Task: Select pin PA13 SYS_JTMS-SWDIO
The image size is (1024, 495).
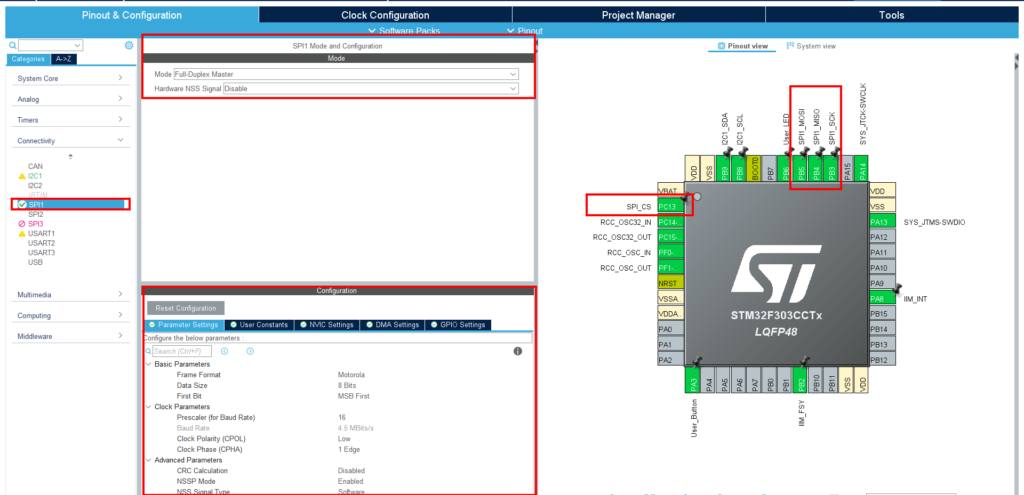Action: click(882, 222)
